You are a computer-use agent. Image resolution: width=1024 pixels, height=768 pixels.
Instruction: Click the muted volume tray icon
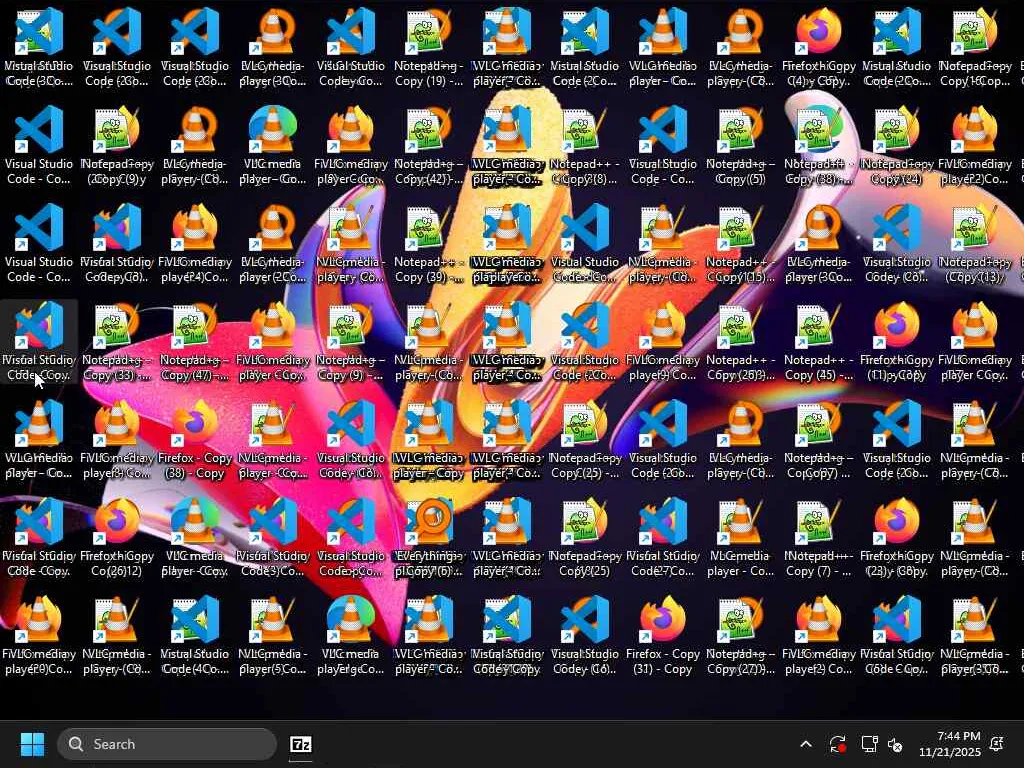coord(895,744)
